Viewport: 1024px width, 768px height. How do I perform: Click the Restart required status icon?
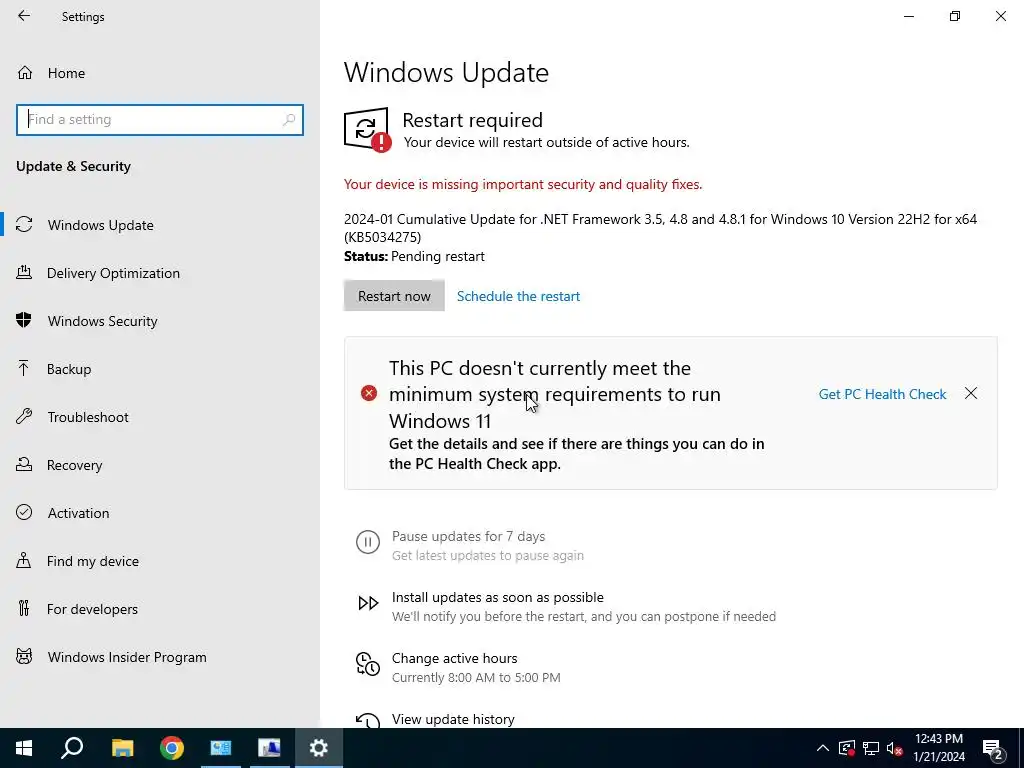367,129
